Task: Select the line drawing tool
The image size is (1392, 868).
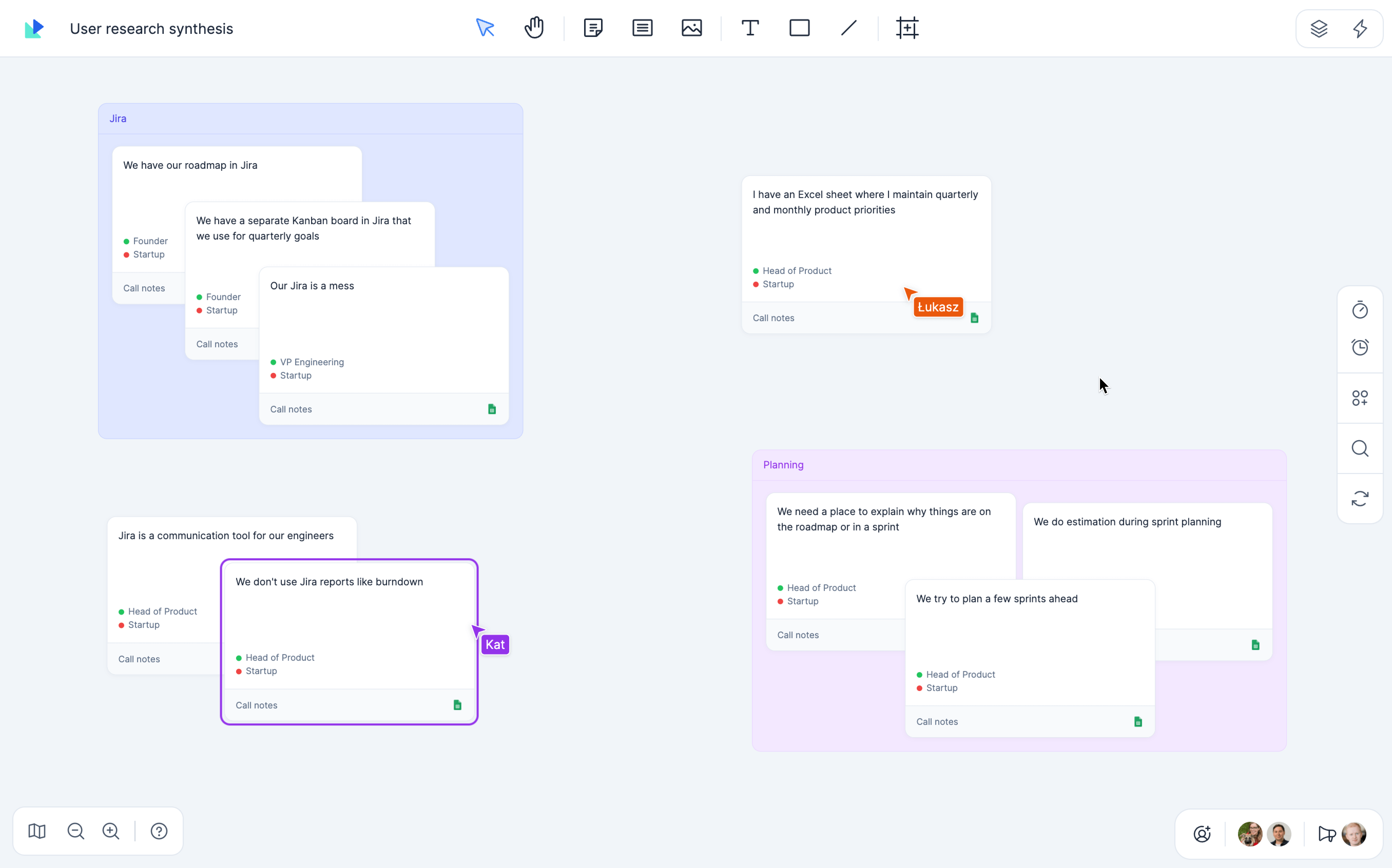Action: coord(848,27)
